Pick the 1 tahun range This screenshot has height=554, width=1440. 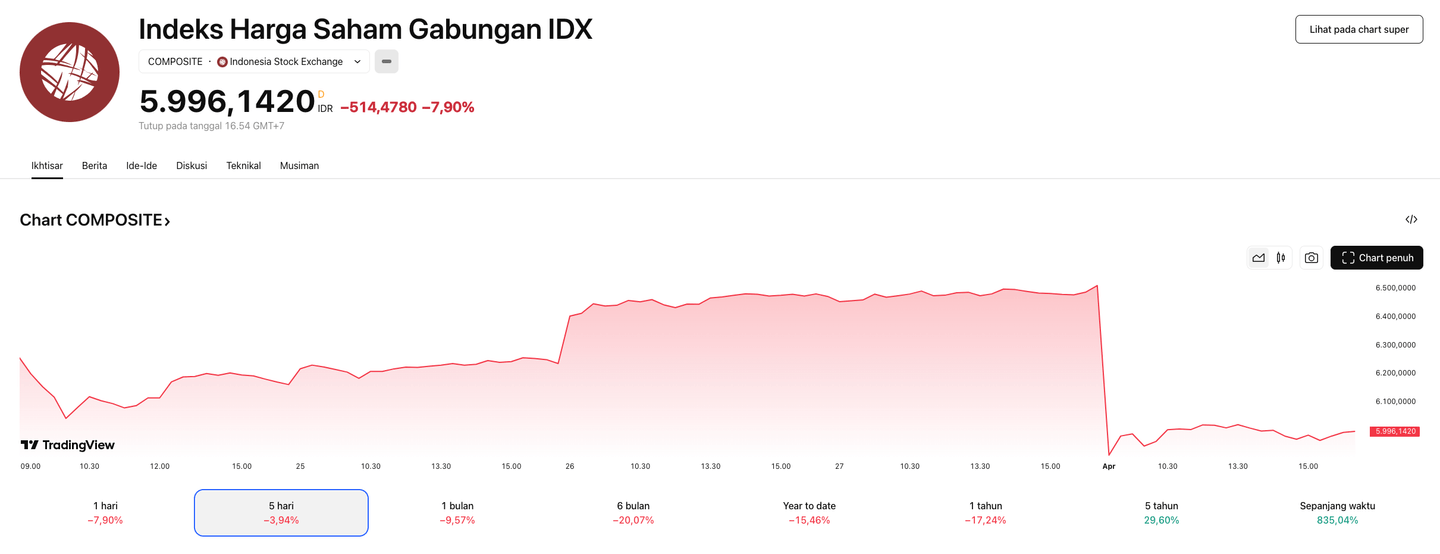click(x=985, y=513)
